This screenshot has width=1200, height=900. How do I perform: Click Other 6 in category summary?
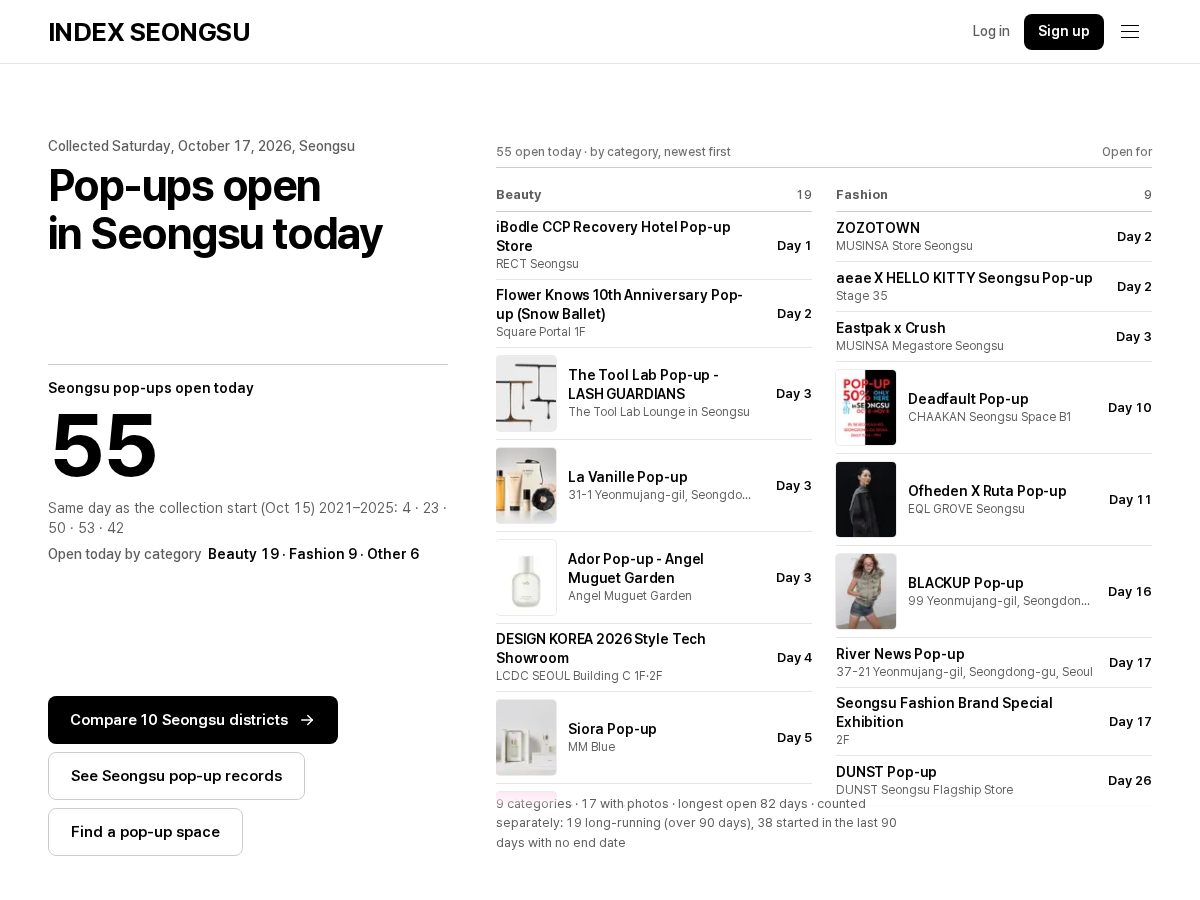click(x=393, y=554)
